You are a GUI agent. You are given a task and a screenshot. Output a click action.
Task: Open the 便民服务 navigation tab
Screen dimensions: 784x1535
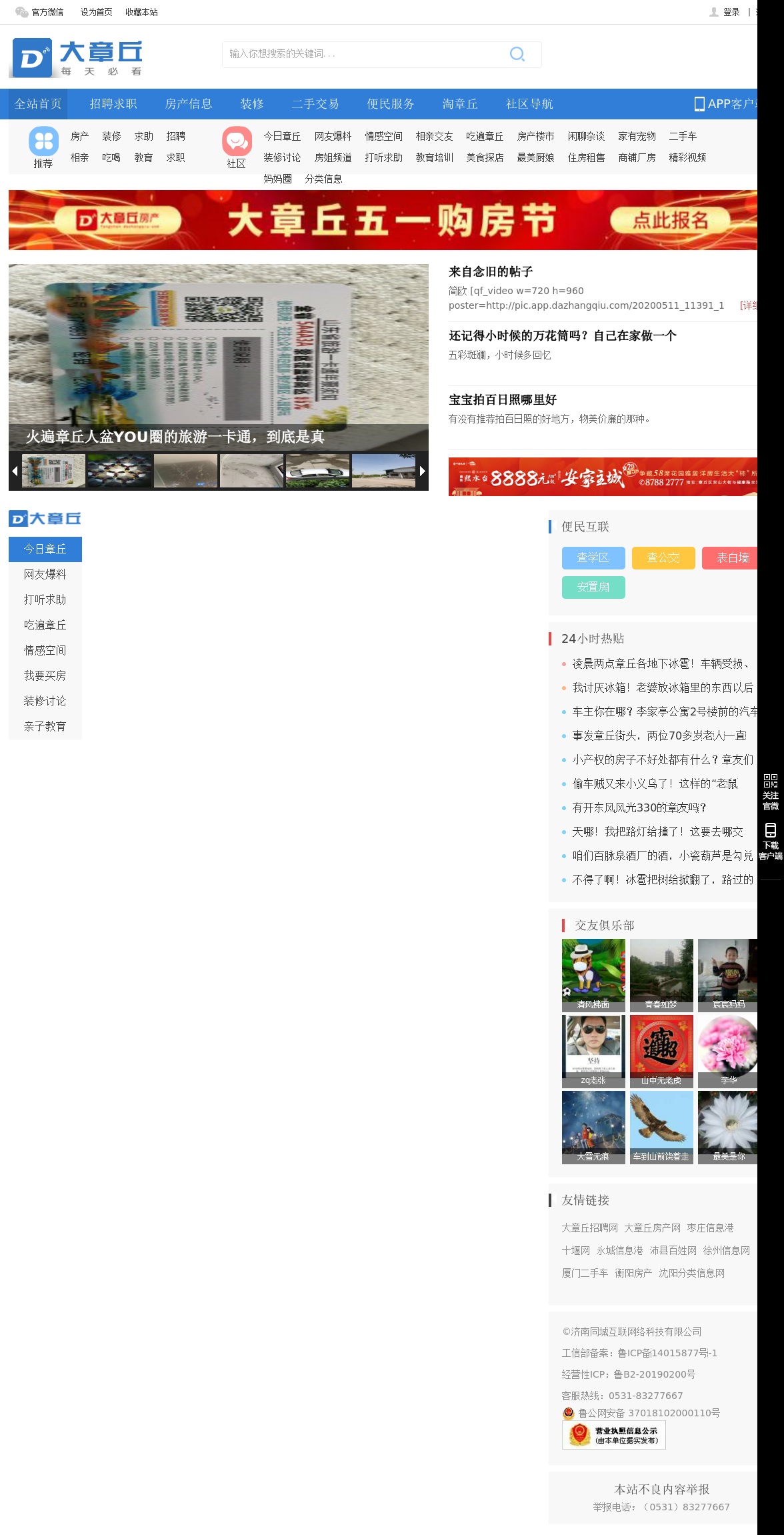pyautogui.click(x=391, y=104)
